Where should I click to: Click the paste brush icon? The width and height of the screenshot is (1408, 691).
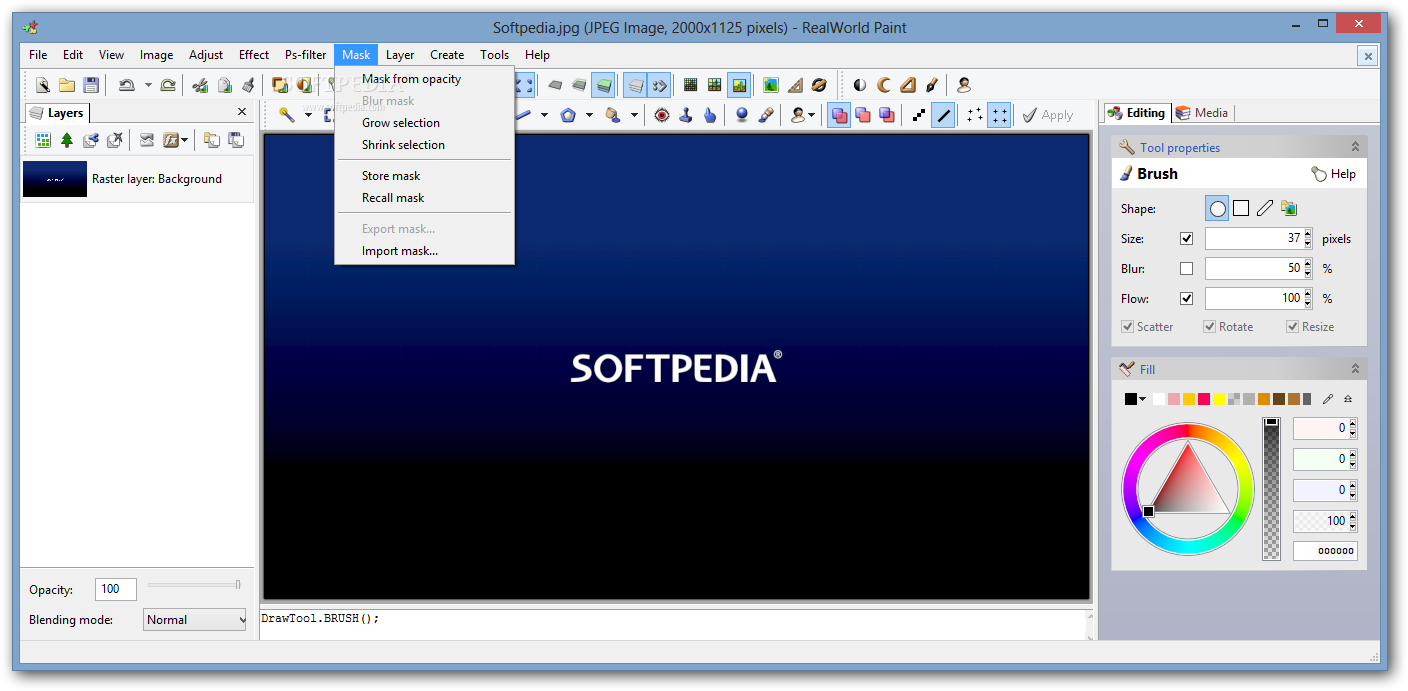click(248, 85)
